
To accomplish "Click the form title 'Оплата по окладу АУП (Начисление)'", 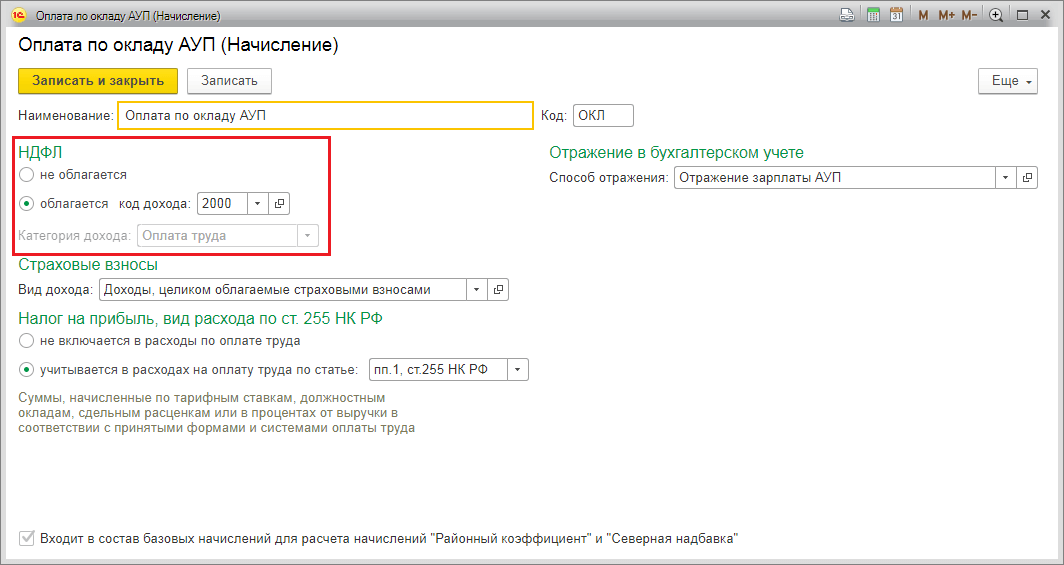I will click(x=178, y=45).
